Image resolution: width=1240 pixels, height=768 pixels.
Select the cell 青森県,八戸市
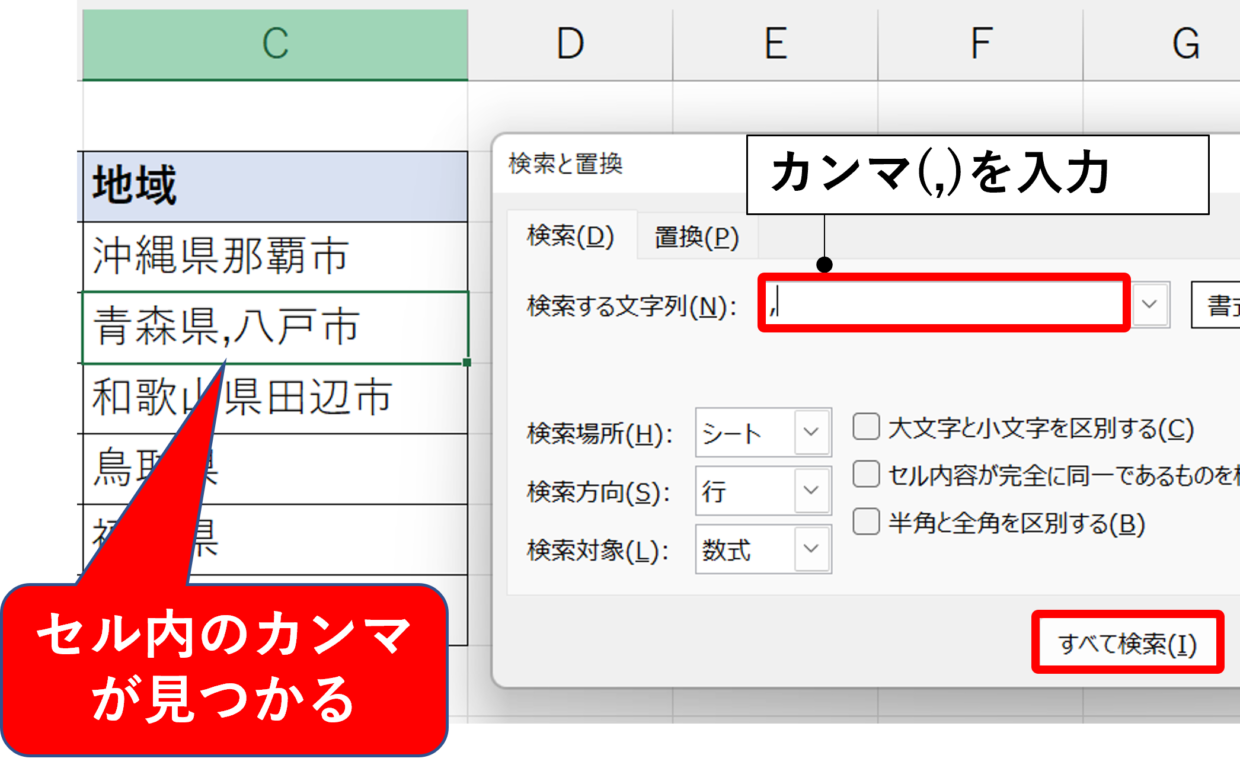[x=274, y=328]
